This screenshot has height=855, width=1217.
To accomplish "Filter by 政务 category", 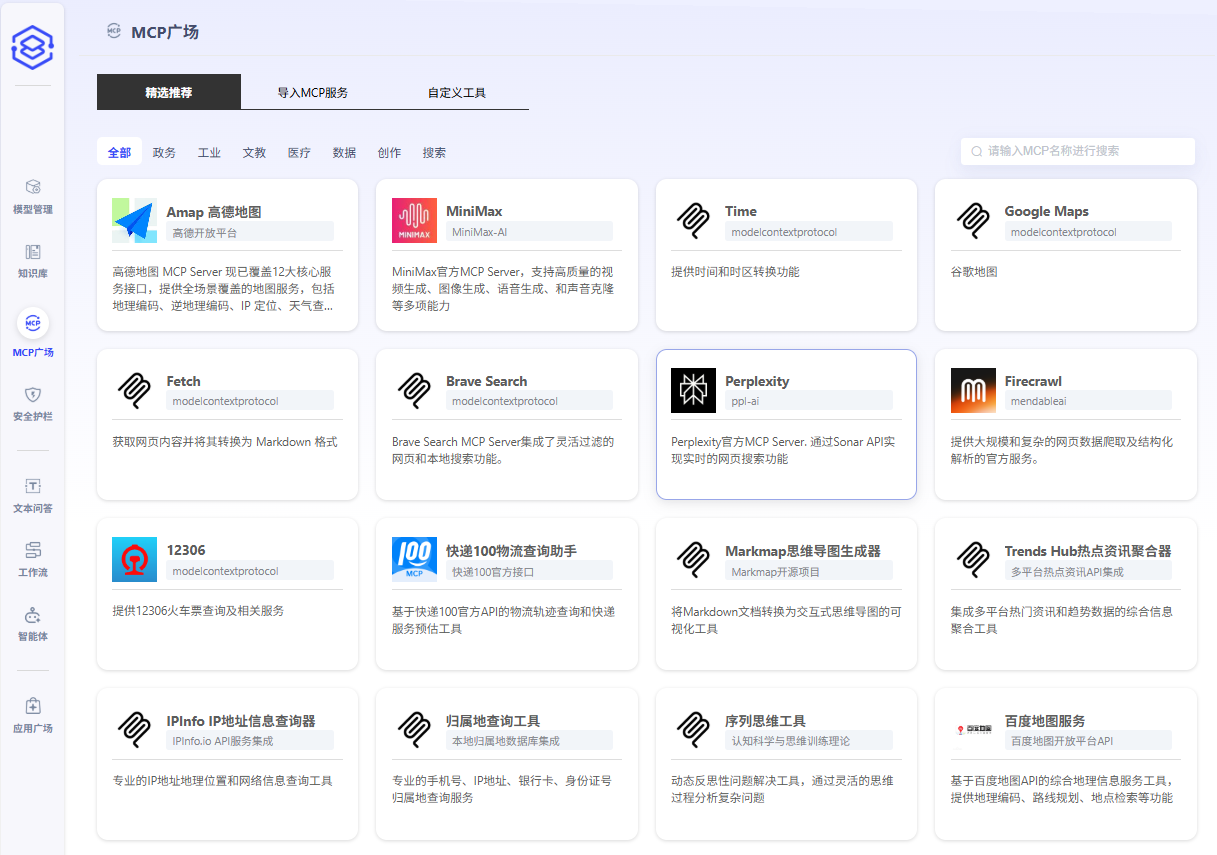I will point(164,153).
